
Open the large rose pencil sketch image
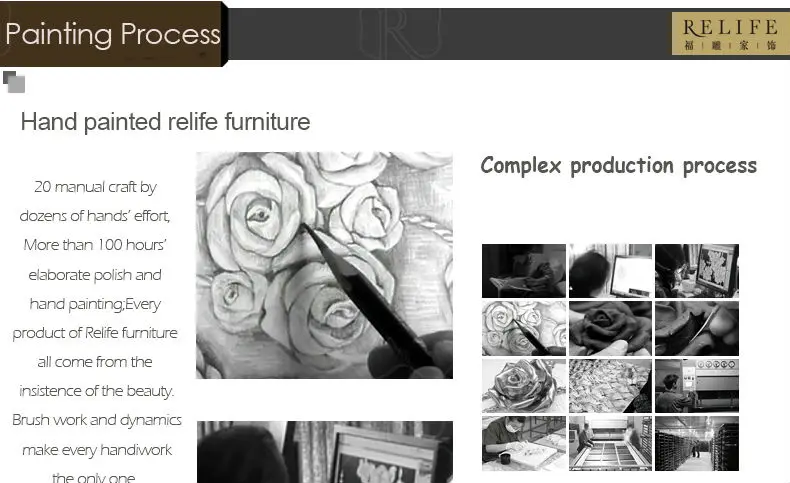tap(324, 265)
